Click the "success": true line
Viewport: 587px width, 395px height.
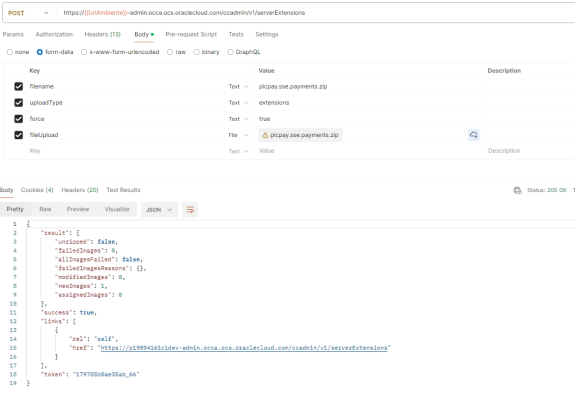[69, 312]
